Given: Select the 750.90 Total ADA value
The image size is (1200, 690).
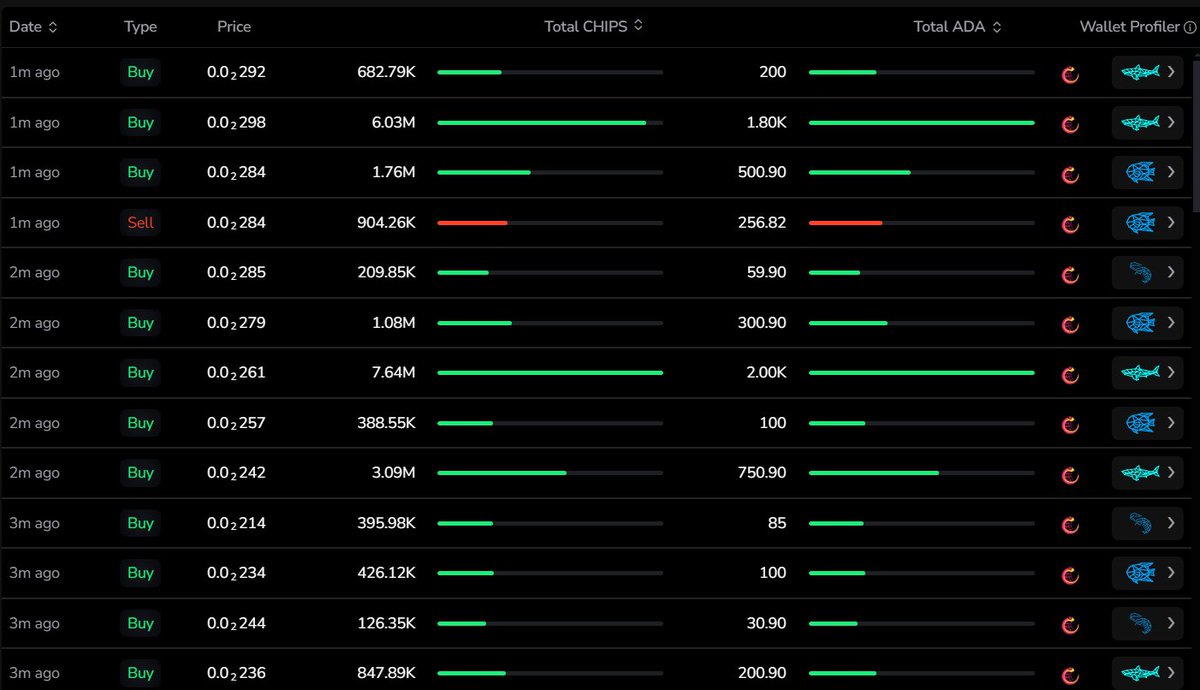Looking at the screenshot, I should [763, 472].
